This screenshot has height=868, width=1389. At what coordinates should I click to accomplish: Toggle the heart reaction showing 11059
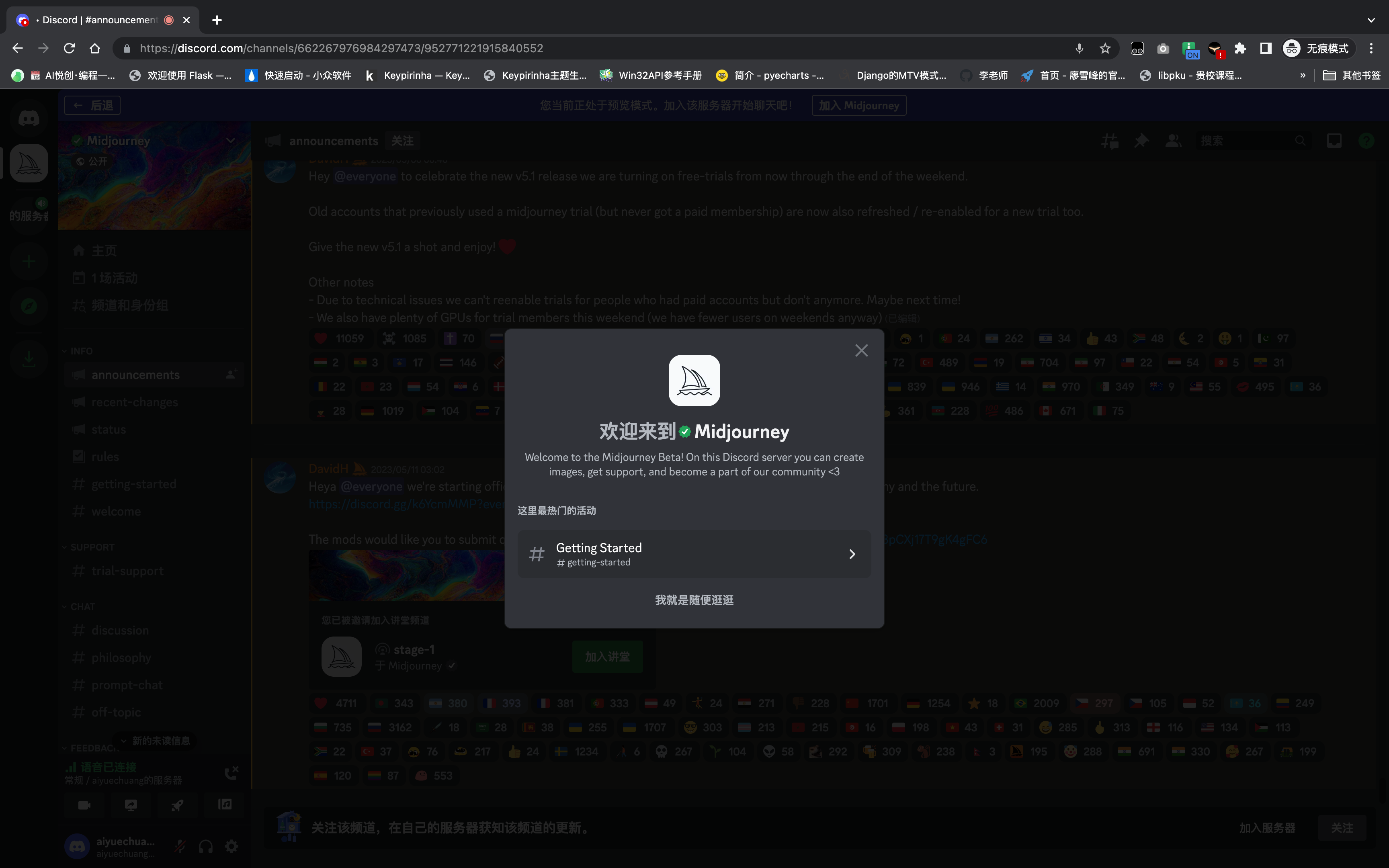pyautogui.click(x=339, y=339)
